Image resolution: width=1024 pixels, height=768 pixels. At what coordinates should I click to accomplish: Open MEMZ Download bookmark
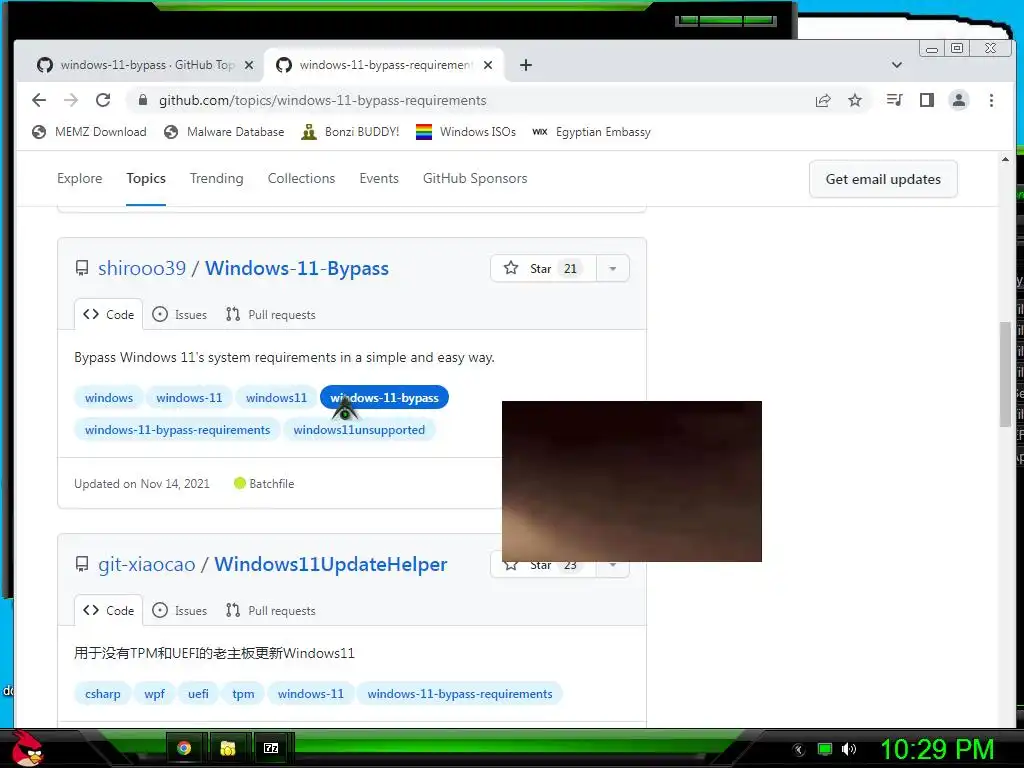click(x=89, y=132)
